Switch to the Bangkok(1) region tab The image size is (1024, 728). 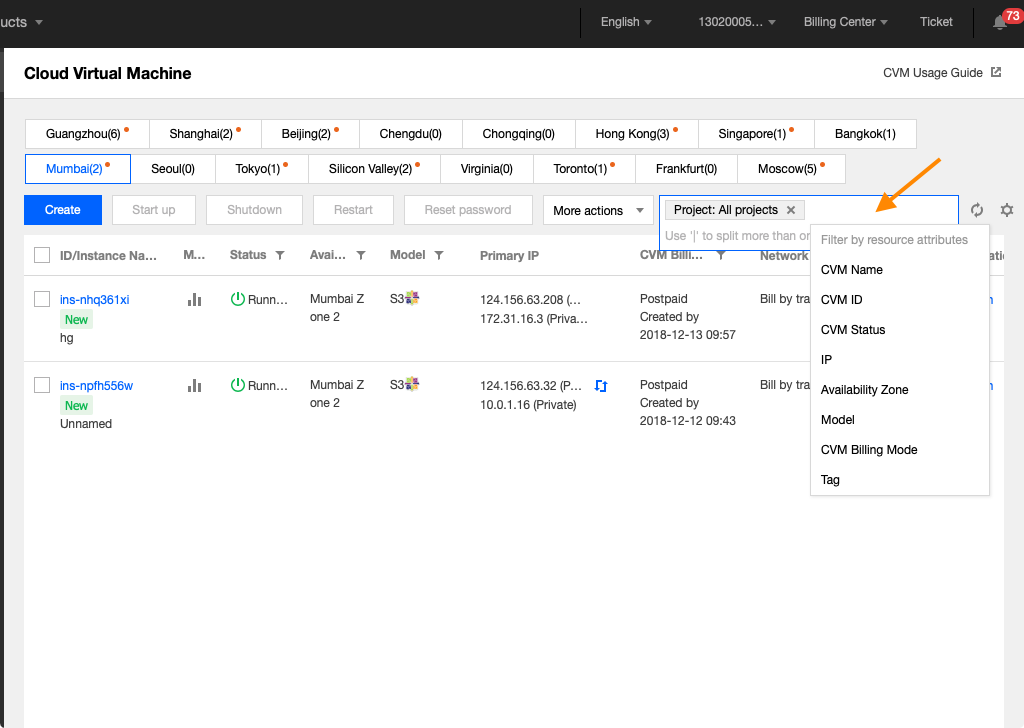coord(865,134)
